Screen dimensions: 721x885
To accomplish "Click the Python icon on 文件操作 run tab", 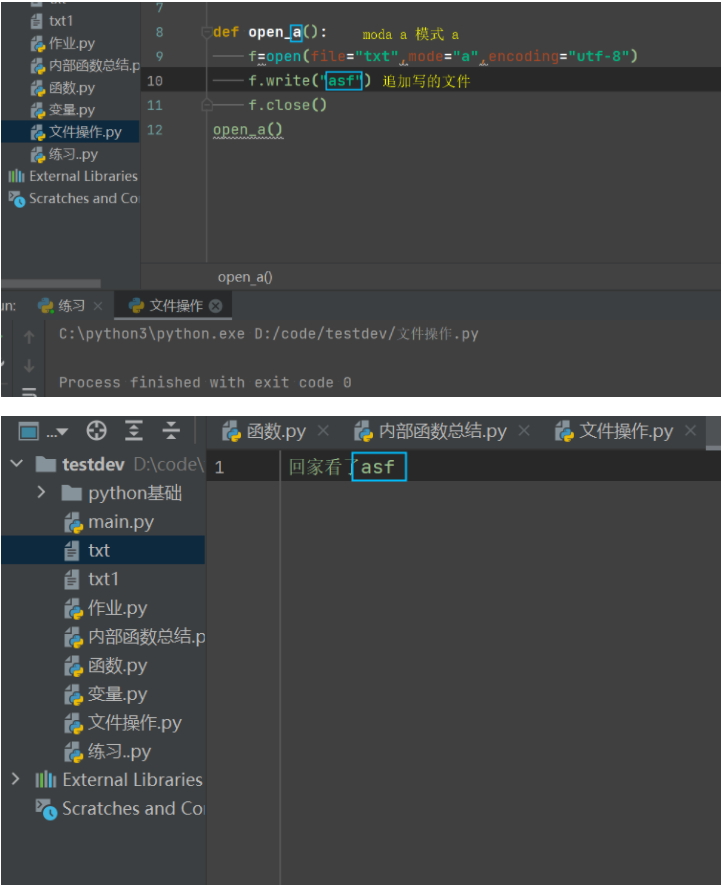I will [136, 305].
